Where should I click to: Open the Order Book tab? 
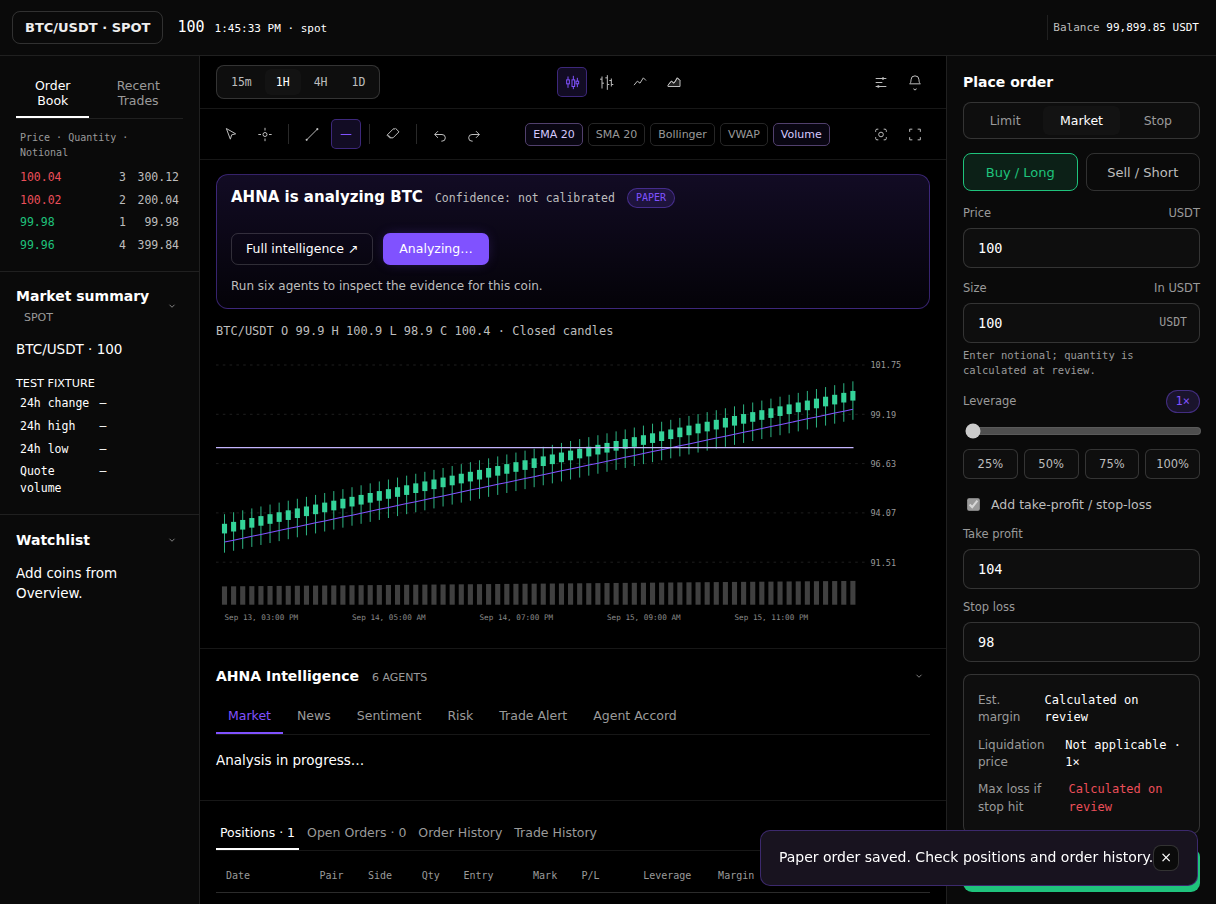[x=53, y=93]
